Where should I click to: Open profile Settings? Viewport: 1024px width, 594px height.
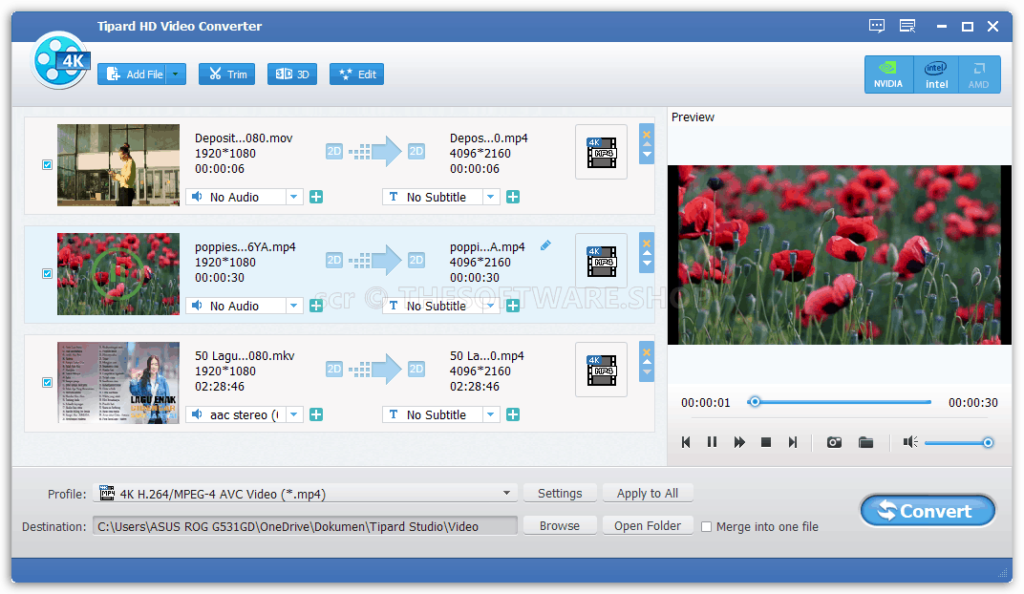pos(560,493)
